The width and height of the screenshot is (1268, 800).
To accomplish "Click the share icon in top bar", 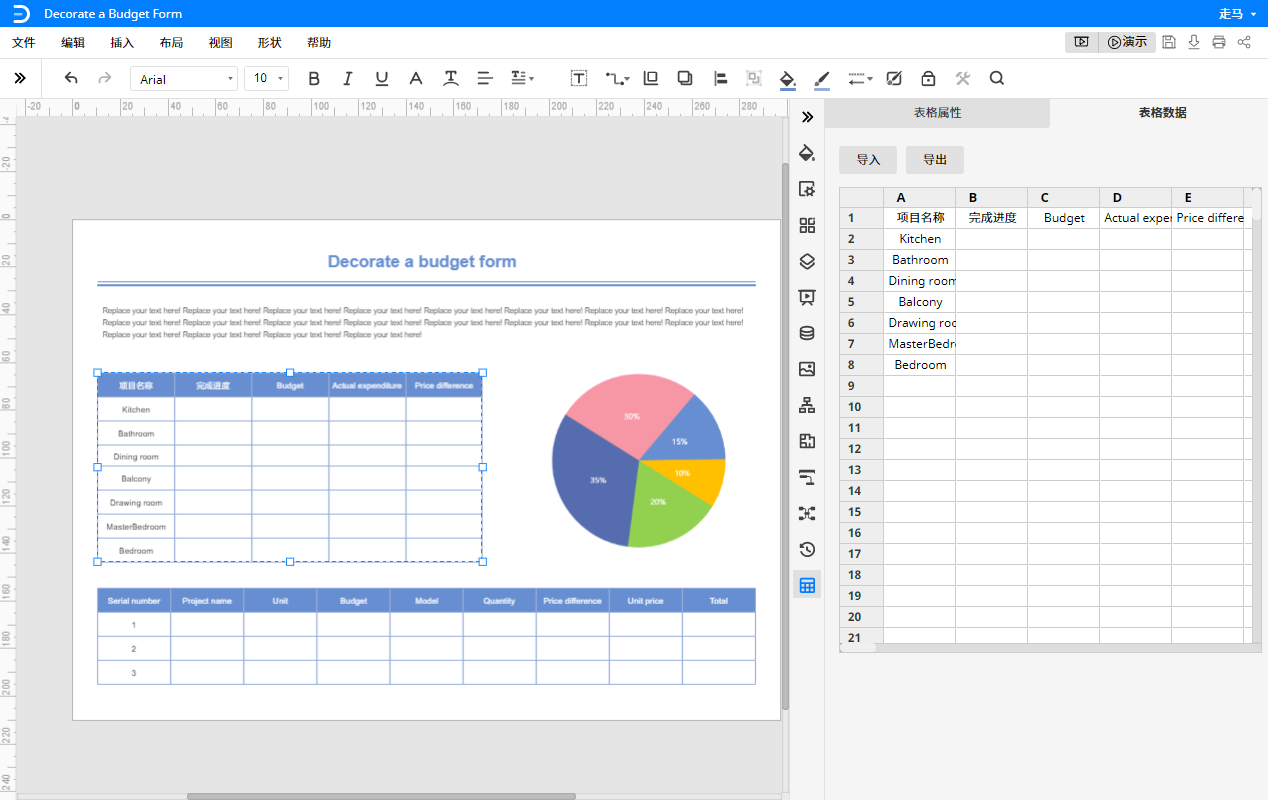I will click(1244, 42).
